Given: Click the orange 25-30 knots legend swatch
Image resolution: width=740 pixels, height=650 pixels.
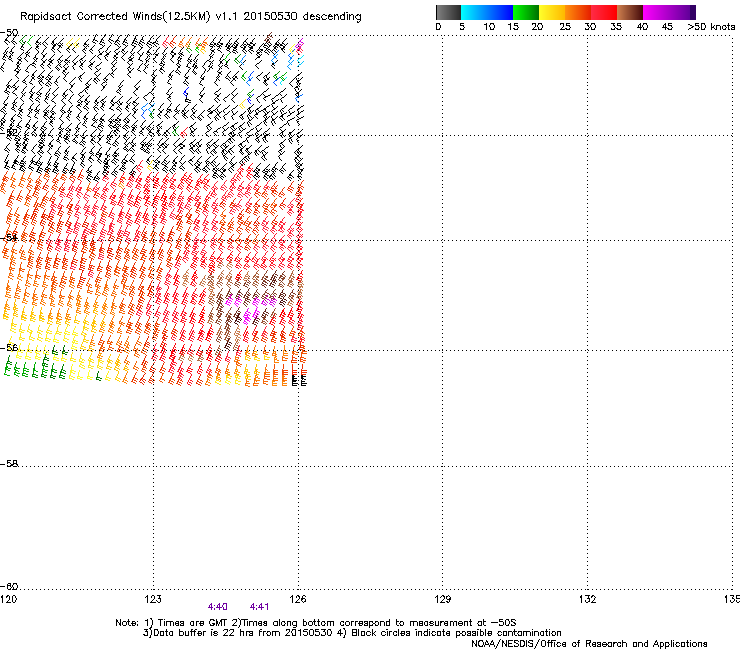Looking at the screenshot, I should click(578, 12).
